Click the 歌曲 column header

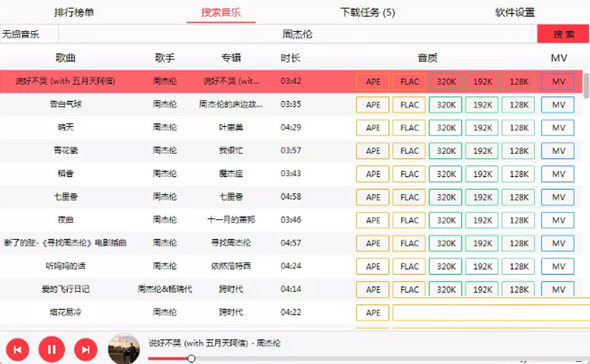point(65,58)
